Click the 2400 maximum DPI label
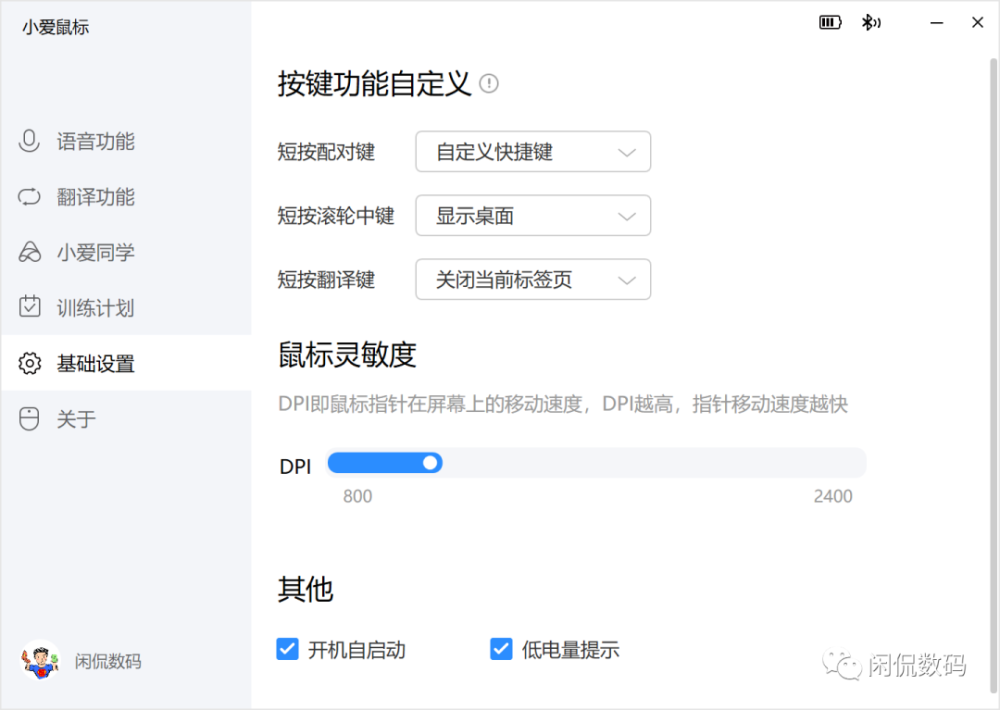This screenshot has height=710, width=1000. 833,496
